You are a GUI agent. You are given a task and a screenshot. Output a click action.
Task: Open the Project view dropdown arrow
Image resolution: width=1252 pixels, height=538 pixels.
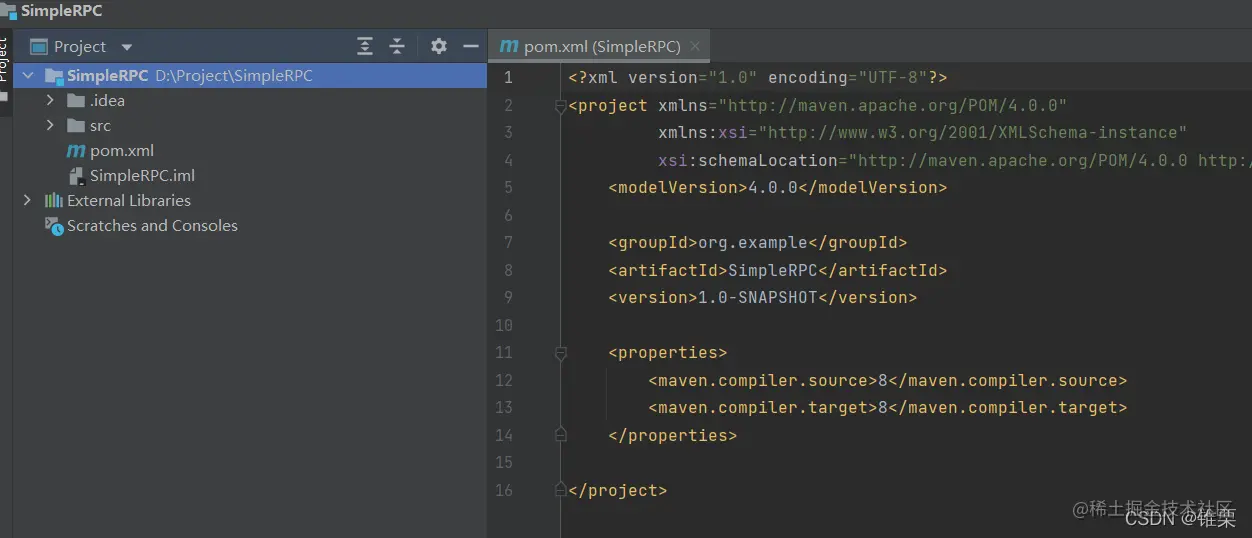click(126, 47)
